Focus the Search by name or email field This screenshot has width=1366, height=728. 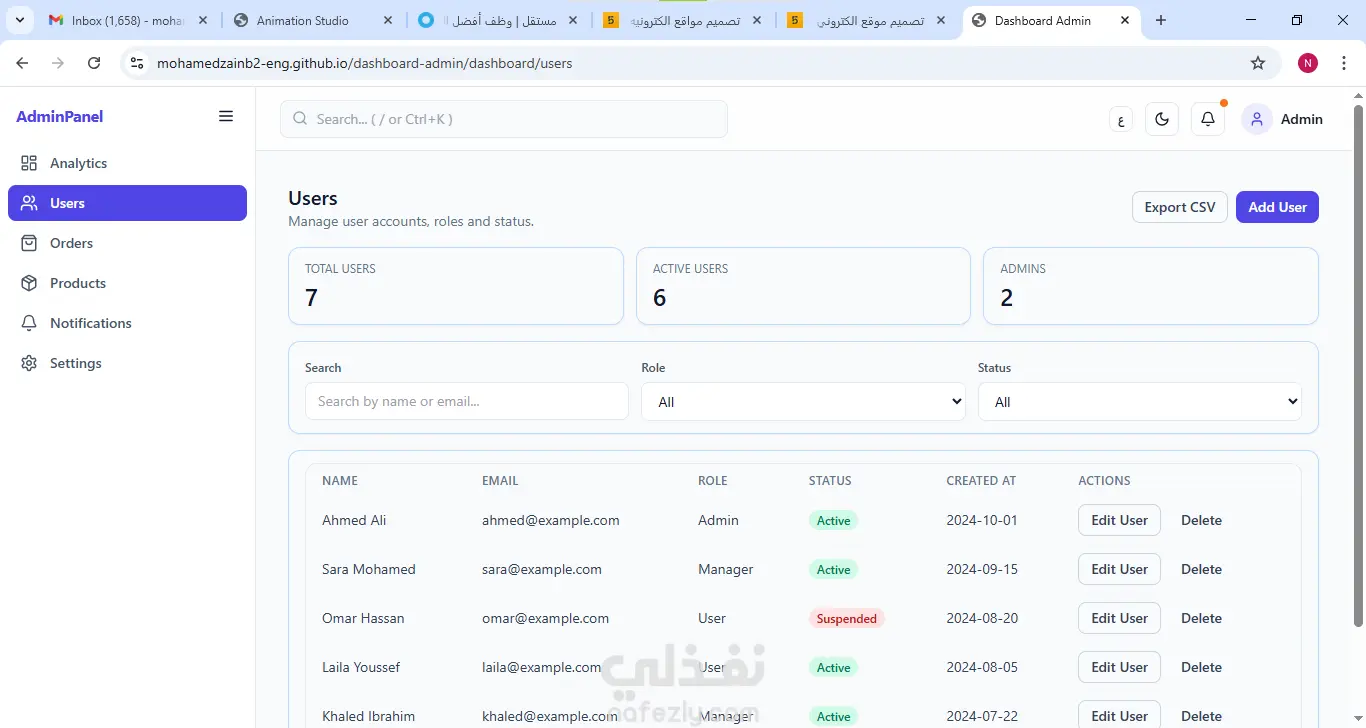(x=467, y=401)
